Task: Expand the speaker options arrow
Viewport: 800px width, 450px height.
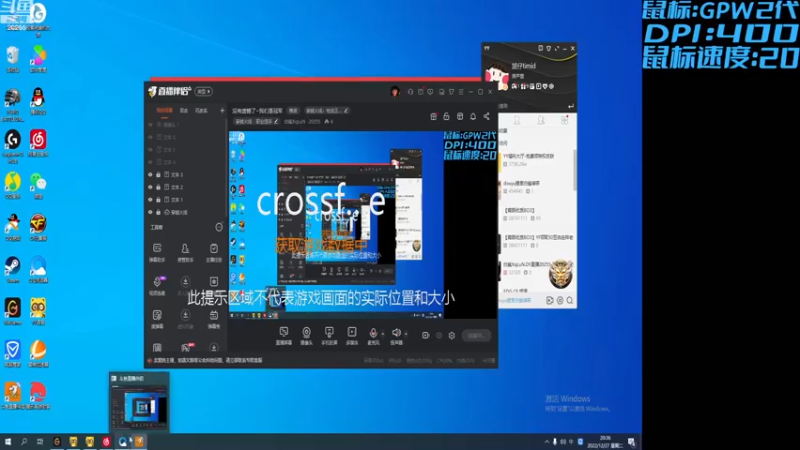Action: (x=406, y=334)
